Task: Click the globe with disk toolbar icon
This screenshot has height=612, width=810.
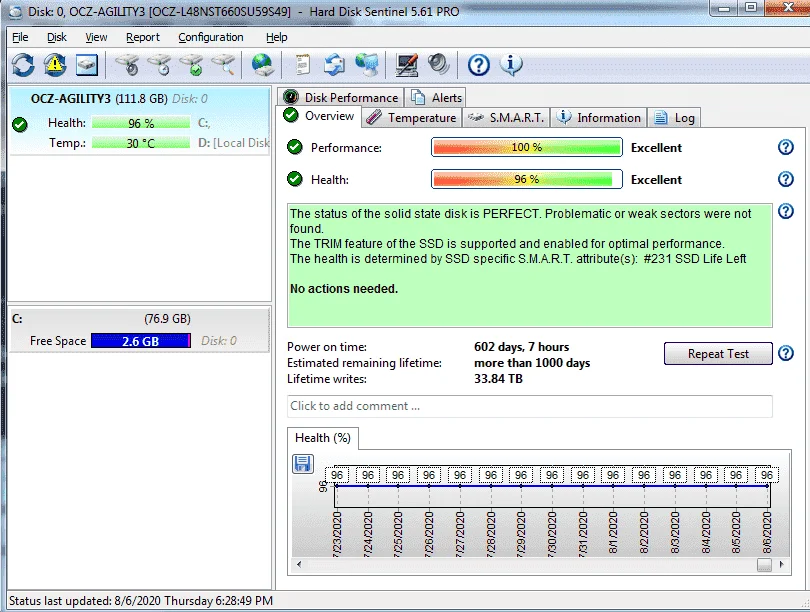Action: (263, 65)
